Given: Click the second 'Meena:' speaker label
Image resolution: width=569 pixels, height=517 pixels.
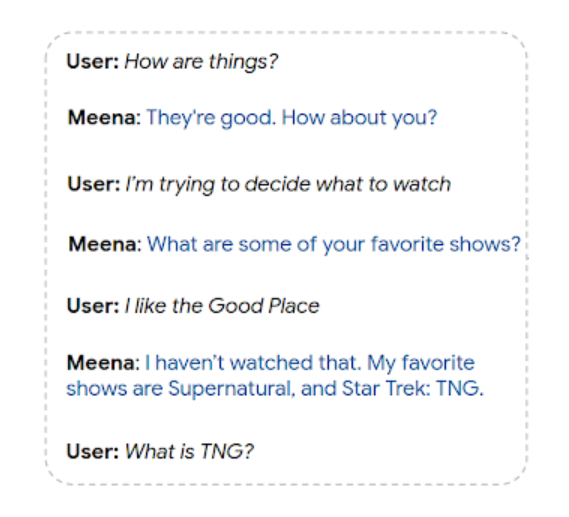Looking at the screenshot, I should tap(105, 244).
